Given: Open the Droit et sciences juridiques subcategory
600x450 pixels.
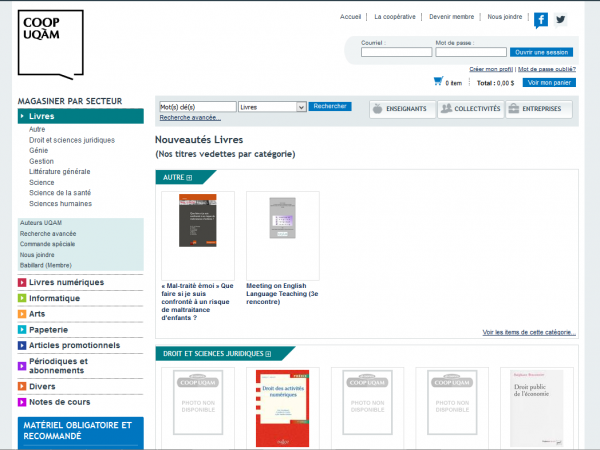Looking at the screenshot, I should pyautogui.click(x=72, y=140).
